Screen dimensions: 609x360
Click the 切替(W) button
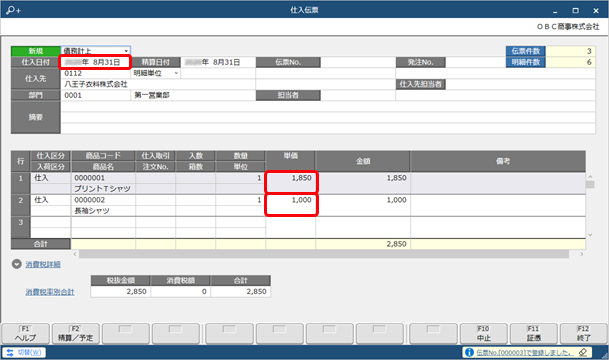point(24,352)
